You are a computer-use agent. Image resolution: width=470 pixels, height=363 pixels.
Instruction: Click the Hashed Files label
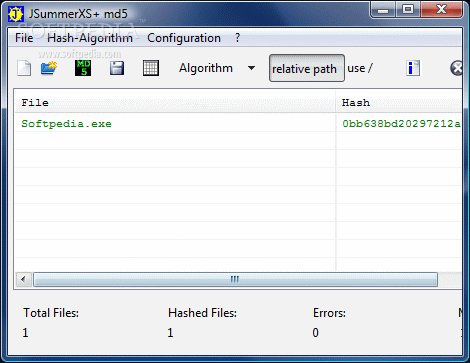202,313
